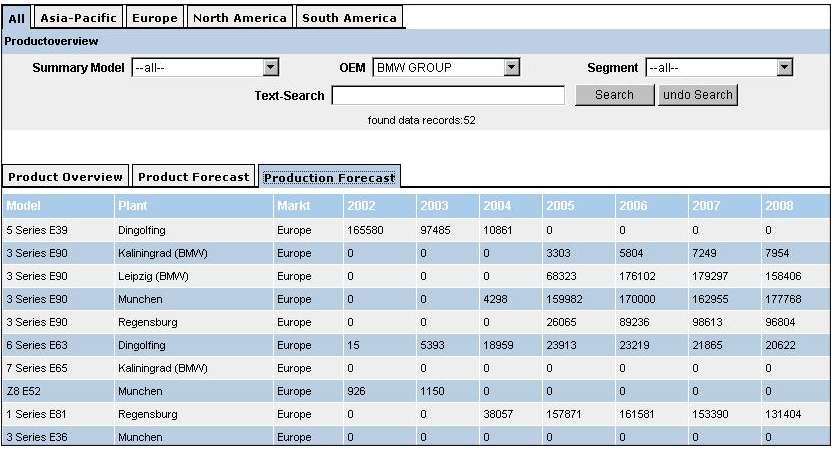Viewport: 835px width, 451px height.
Task: Click the Search button
Action: coord(614,95)
